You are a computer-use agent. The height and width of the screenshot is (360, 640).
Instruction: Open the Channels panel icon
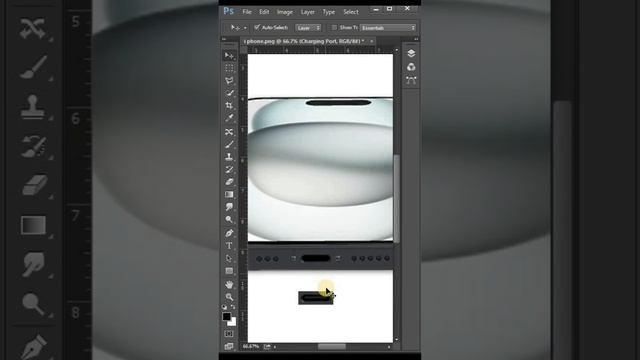click(411, 67)
